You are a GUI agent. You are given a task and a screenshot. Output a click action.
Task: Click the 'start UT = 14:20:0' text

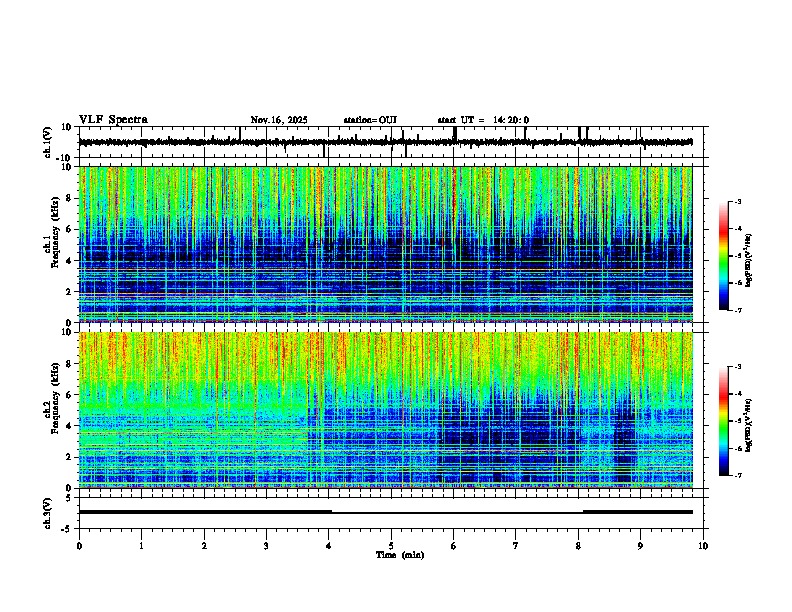[483, 120]
